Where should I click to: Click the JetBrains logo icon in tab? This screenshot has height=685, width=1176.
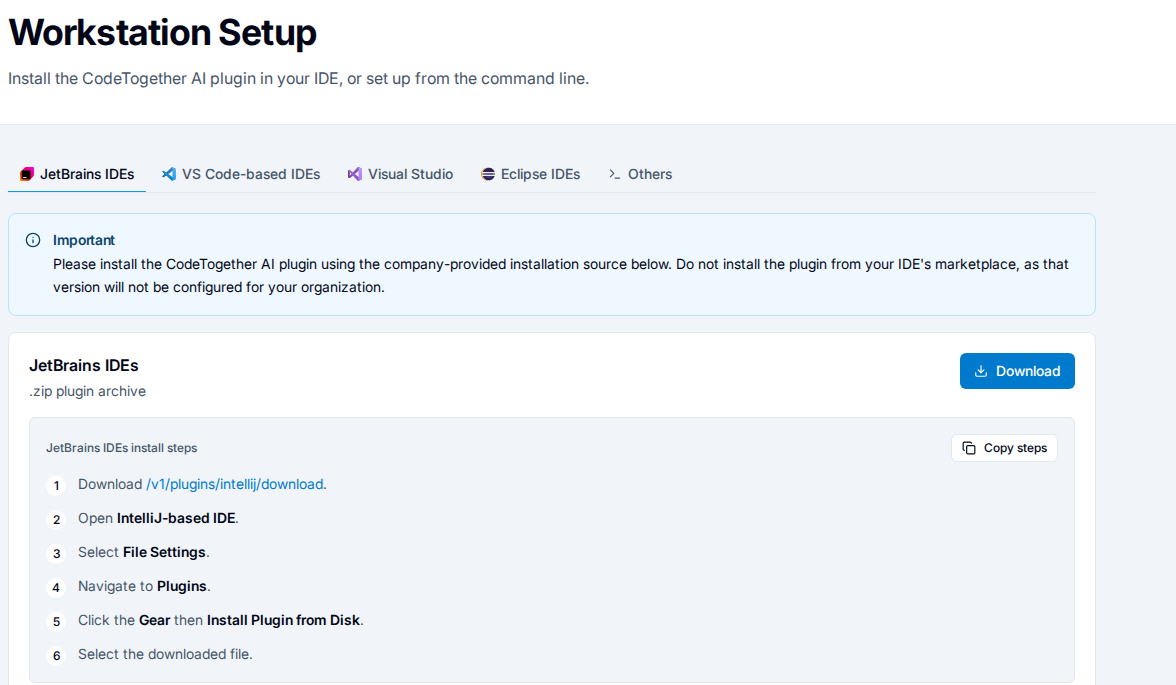pos(27,174)
